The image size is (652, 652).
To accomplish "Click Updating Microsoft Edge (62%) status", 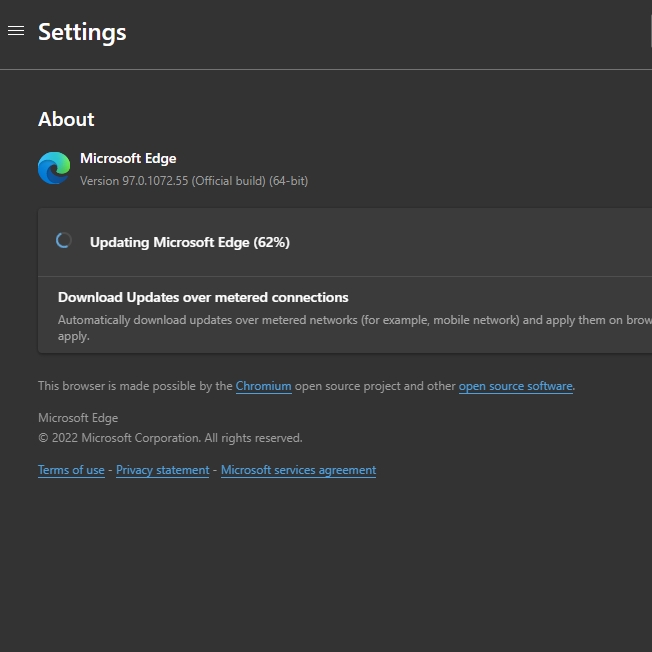I will point(190,242).
